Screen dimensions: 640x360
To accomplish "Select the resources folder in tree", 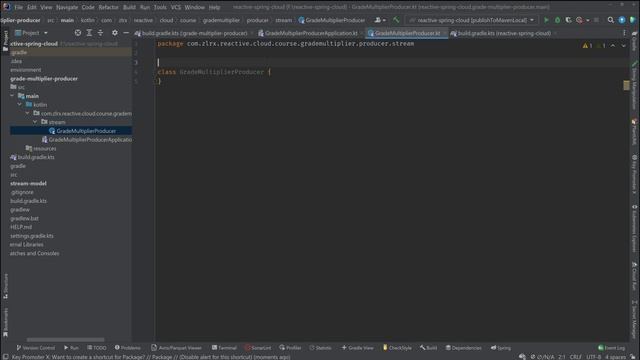I will 41,149.
